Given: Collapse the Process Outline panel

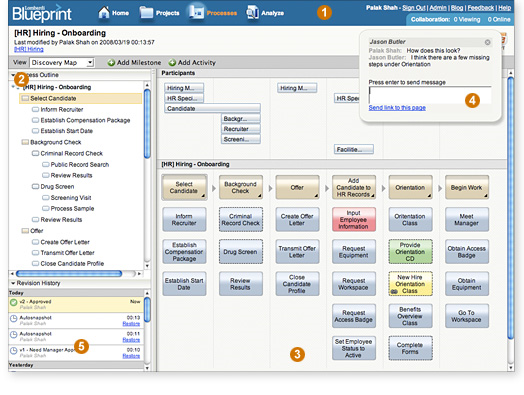Looking at the screenshot, I should 13,75.
